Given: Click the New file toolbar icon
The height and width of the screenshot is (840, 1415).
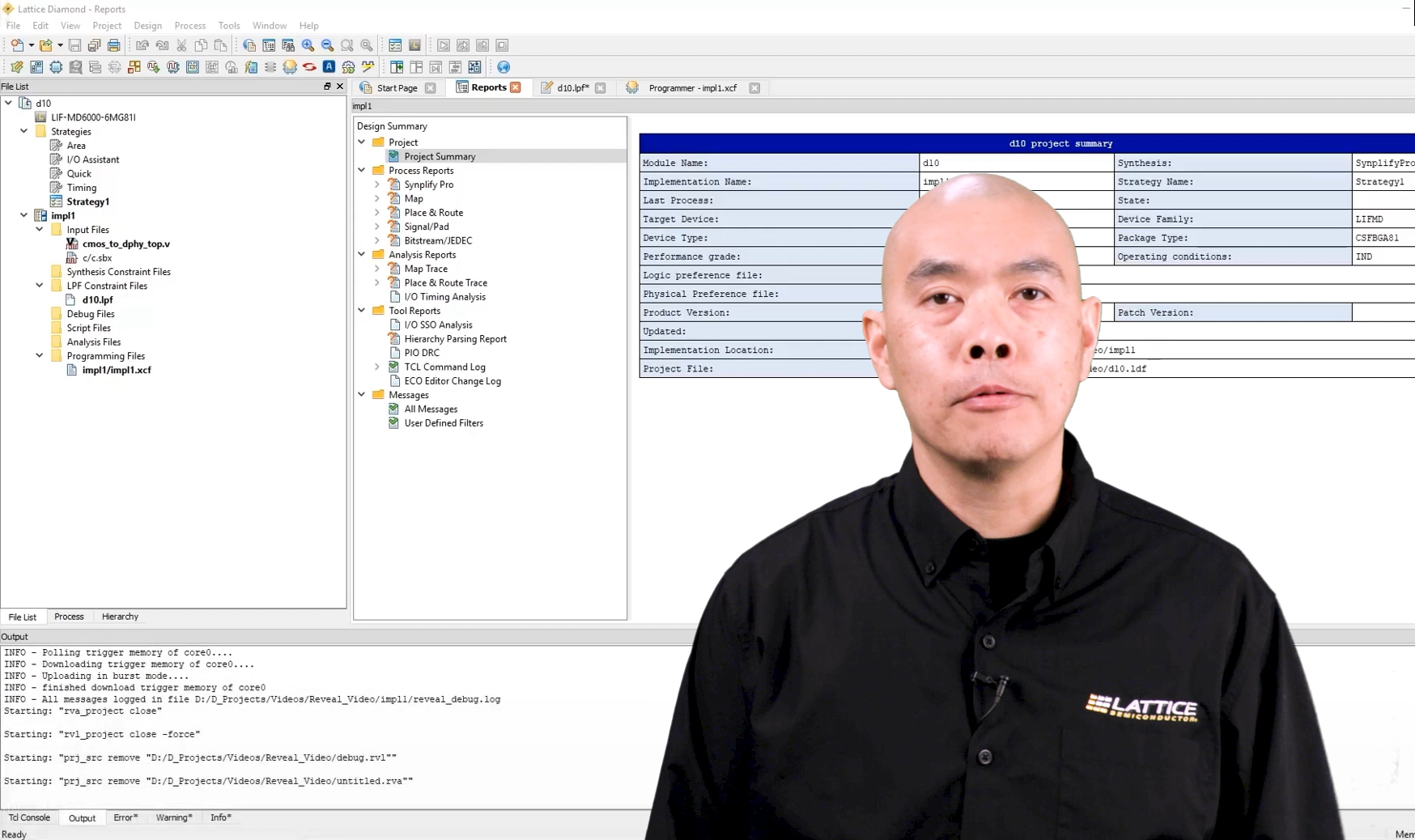Looking at the screenshot, I should [16, 45].
